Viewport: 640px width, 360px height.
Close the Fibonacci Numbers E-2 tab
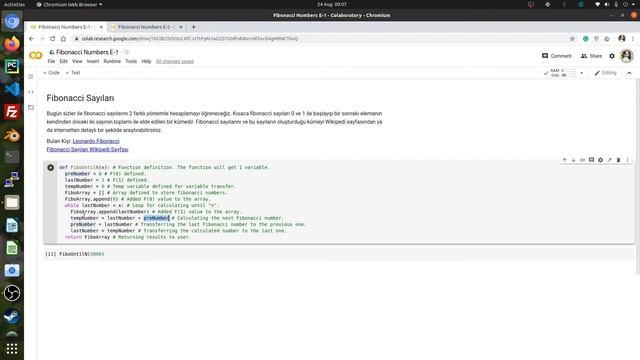(181, 27)
